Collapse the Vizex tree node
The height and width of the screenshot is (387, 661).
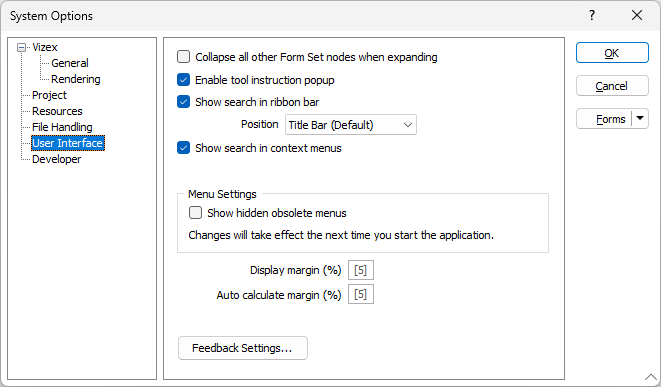coord(21,48)
